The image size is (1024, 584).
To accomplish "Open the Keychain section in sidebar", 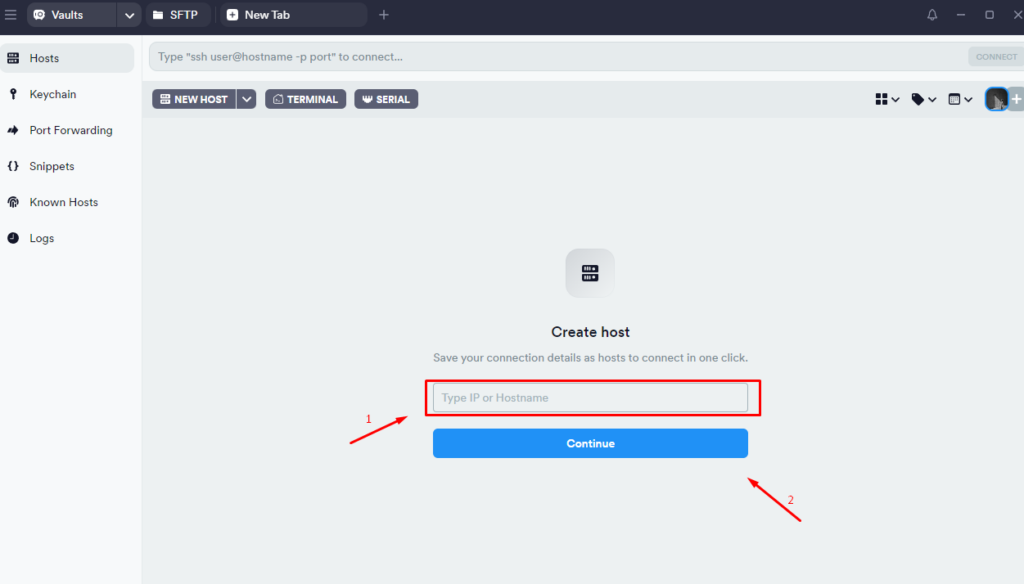I will point(48,94).
